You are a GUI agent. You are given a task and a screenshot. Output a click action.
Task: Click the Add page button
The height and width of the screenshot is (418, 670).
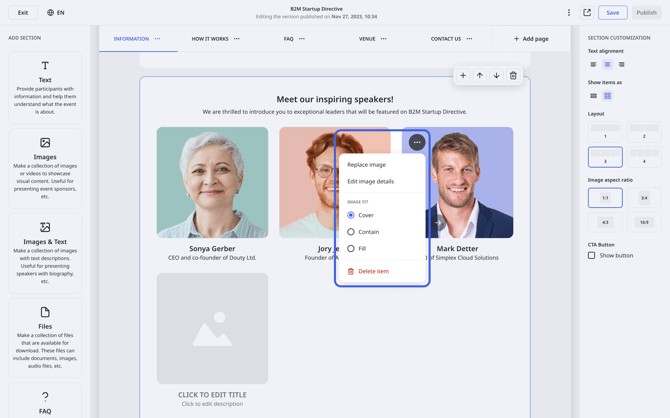tap(531, 38)
